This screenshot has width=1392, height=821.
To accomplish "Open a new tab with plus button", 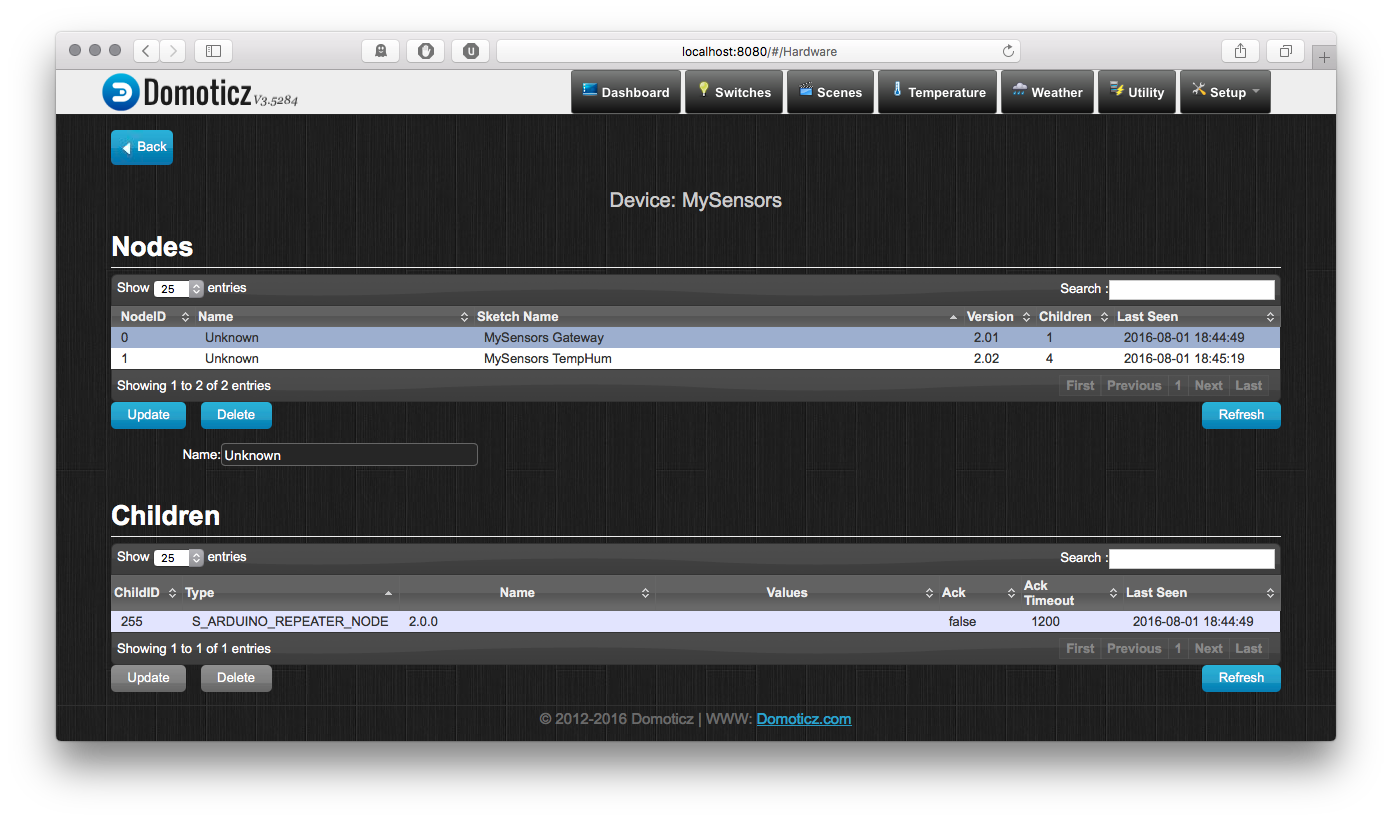I will (x=1324, y=58).
